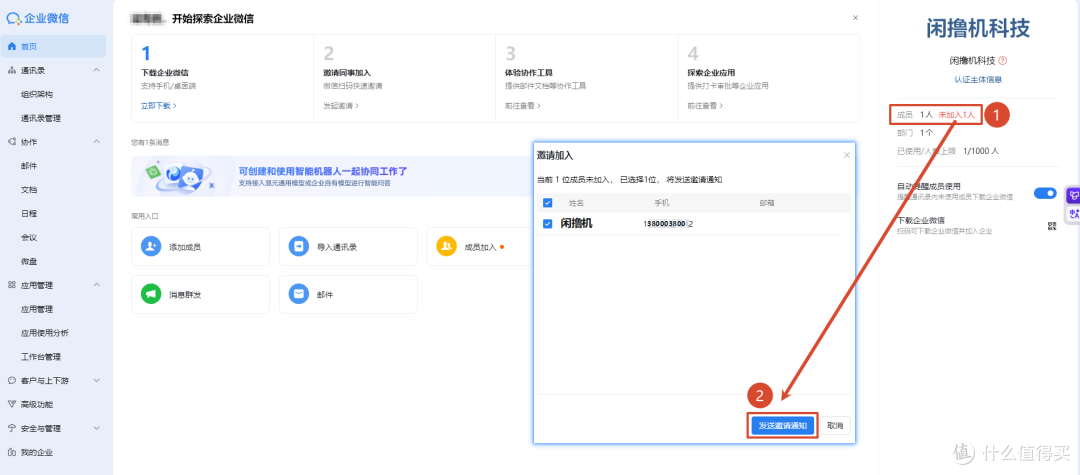The image size is (1080, 475).
Task: Click 前往查看 under 体验协作工具
Action: (523, 106)
